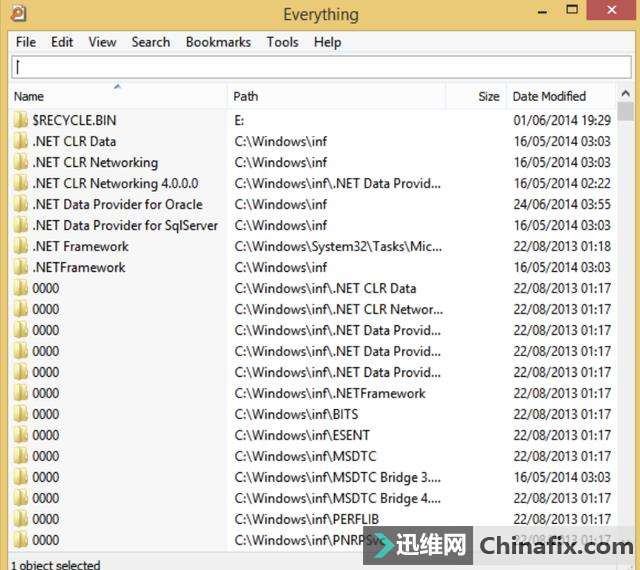Image resolution: width=640 pixels, height=570 pixels.
Task: Minimize the Everything window
Action: click(542, 11)
